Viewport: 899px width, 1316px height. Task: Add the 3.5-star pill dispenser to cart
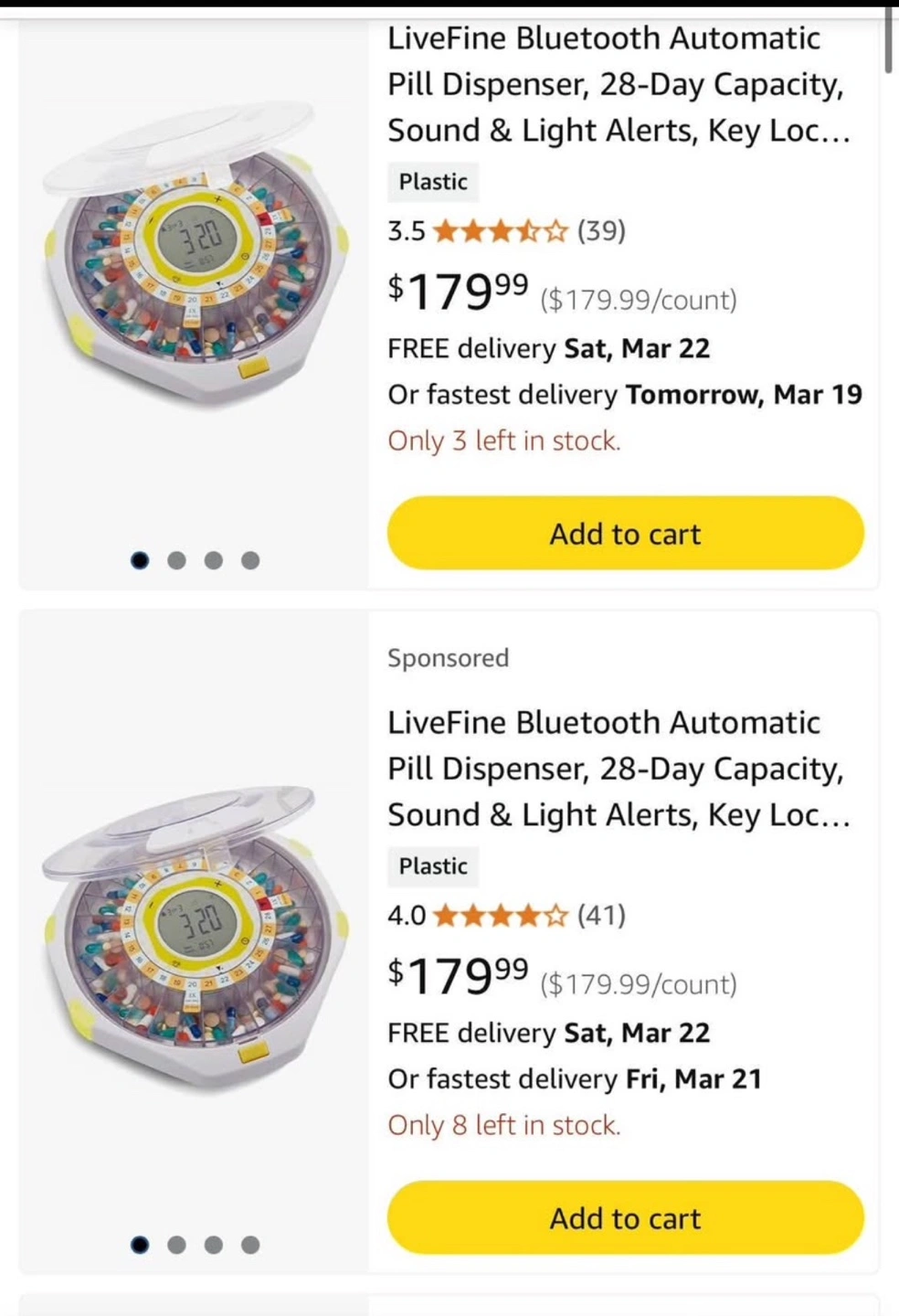click(x=625, y=534)
